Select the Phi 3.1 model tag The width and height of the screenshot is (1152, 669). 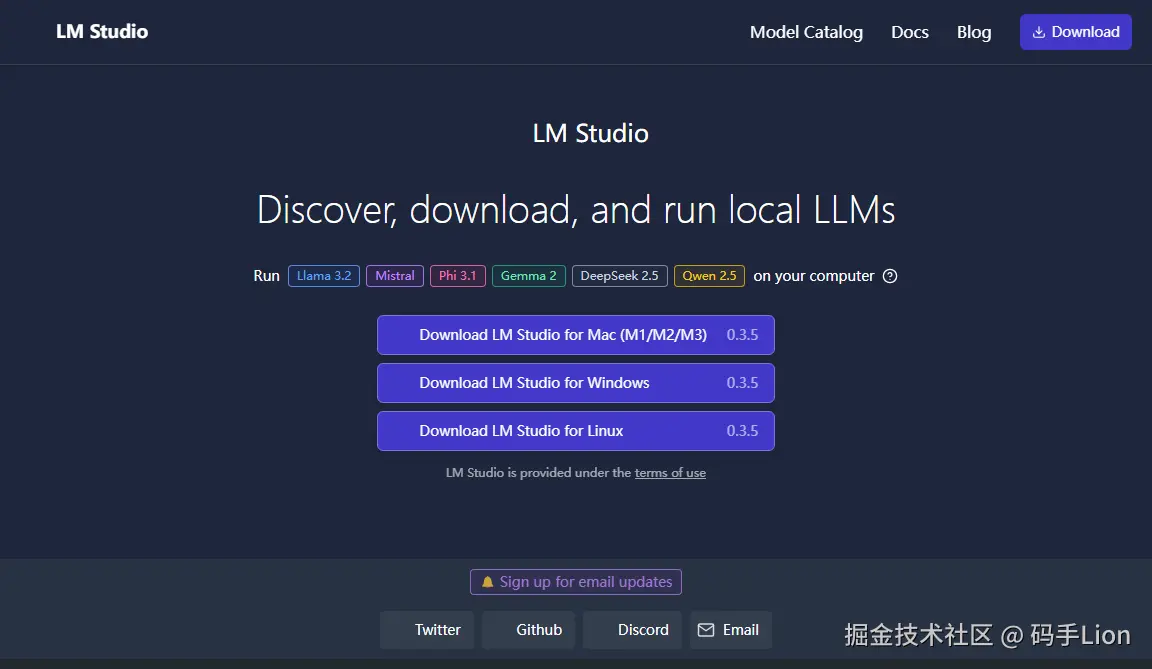coord(457,276)
